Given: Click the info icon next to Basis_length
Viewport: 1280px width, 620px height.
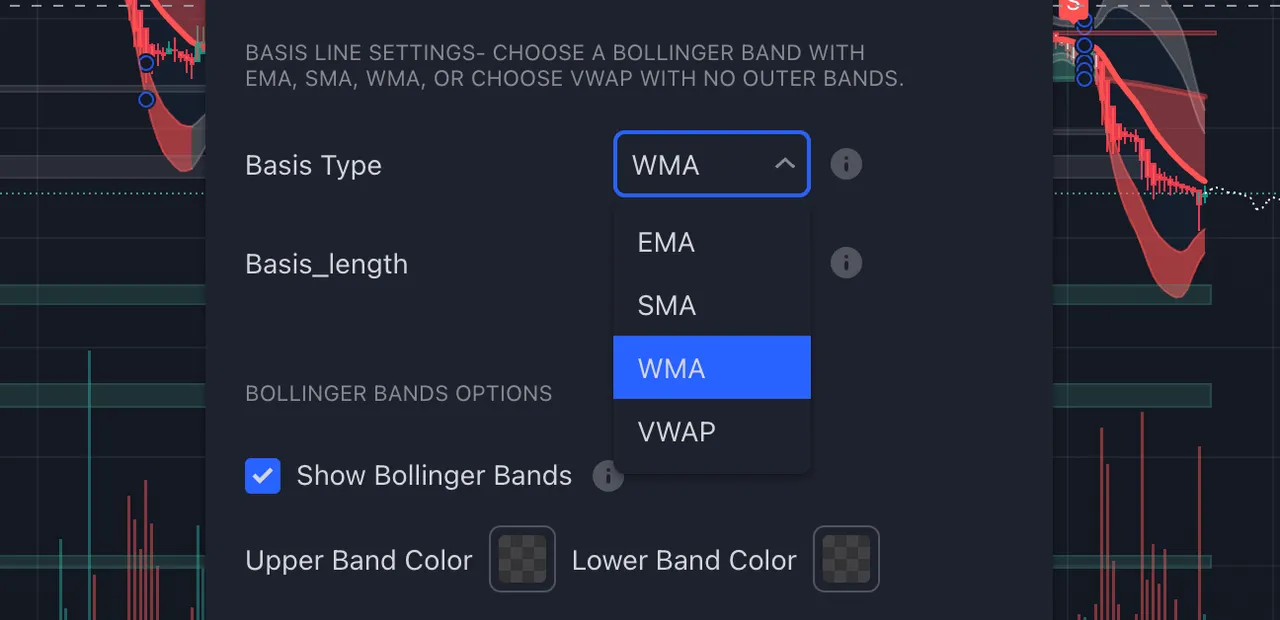Looking at the screenshot, I should (846, 263).
